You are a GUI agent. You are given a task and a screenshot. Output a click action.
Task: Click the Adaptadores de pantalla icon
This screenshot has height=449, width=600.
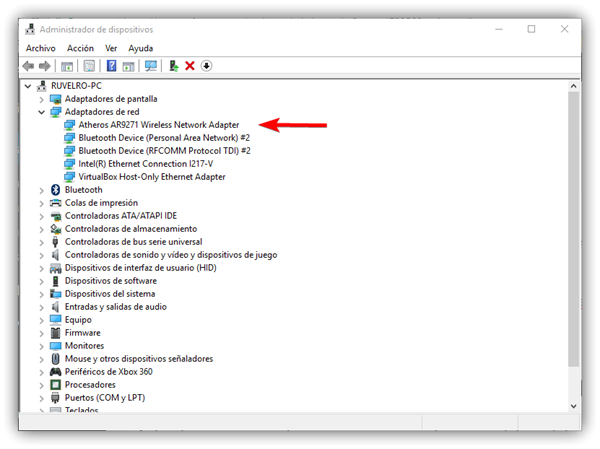pos(55,99)
